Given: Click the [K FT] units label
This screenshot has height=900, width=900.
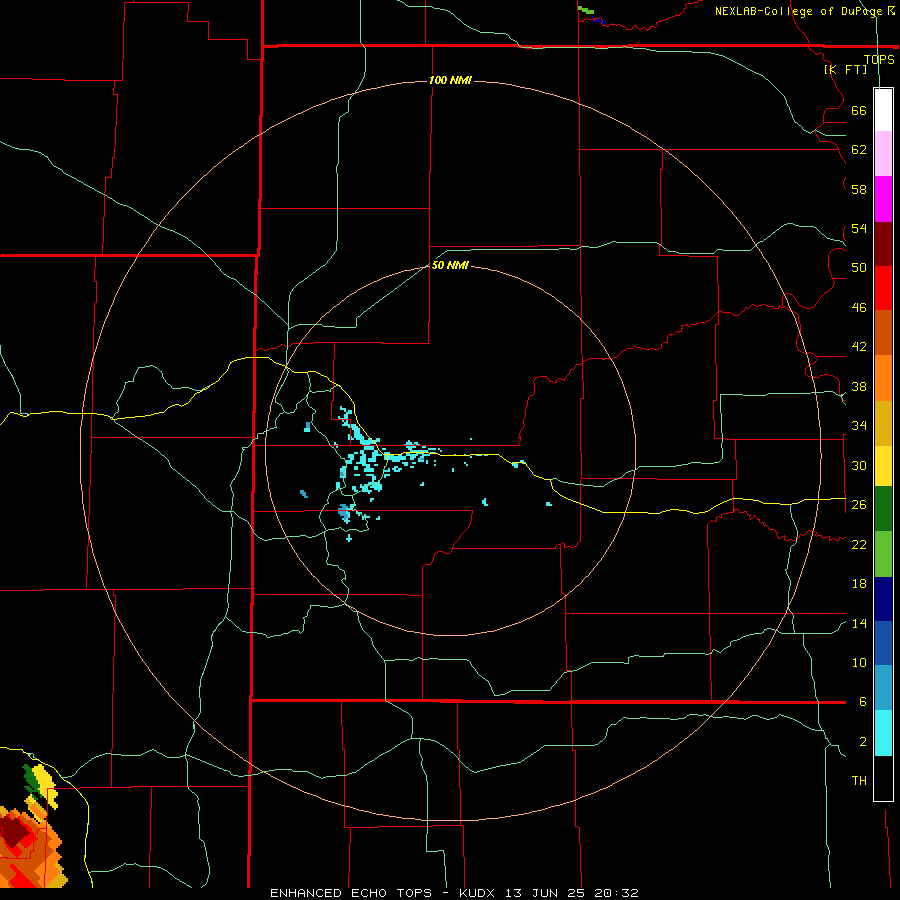Looking at the screenshot, I should (x=845, y=69).
